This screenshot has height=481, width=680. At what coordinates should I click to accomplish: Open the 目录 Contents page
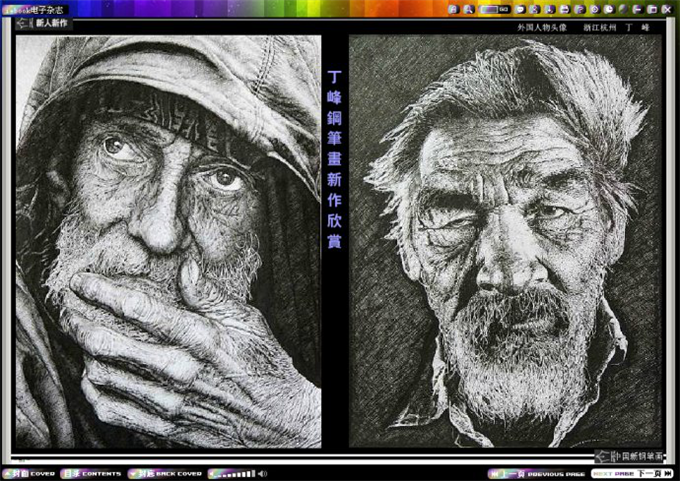tap(92, 474)
